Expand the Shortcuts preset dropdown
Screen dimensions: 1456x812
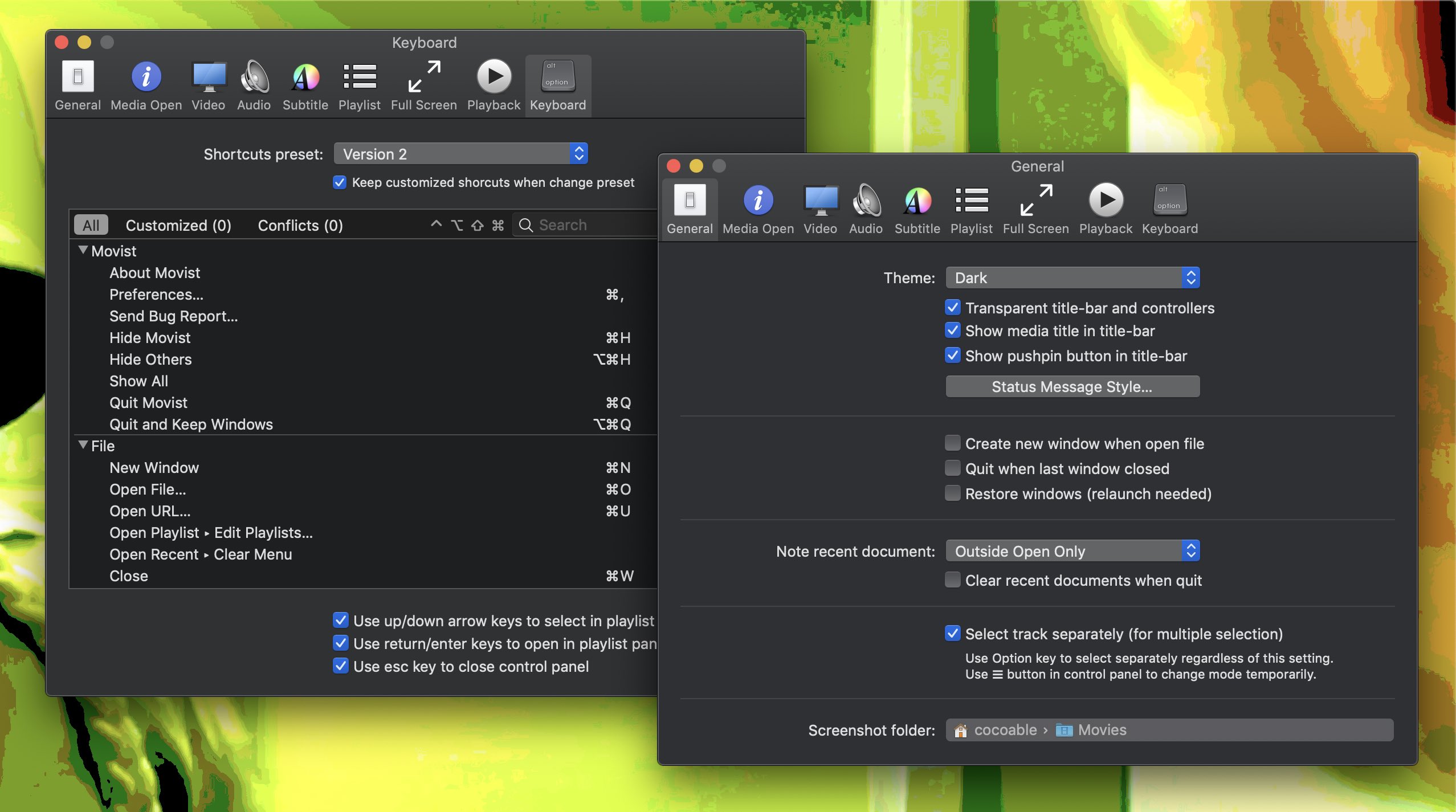click(x=460, y=153)
